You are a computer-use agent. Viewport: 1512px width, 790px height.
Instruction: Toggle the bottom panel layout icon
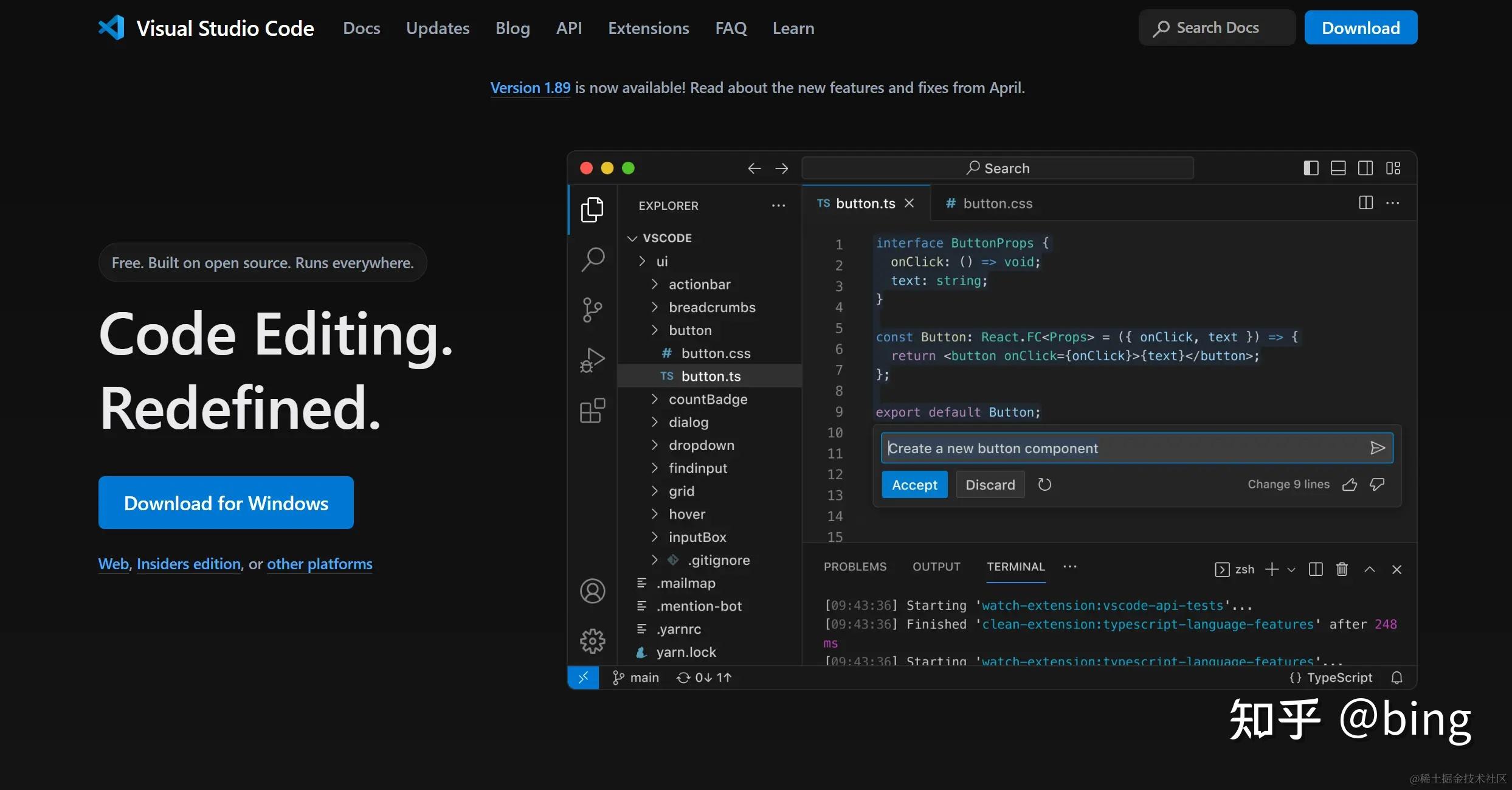coord(1338,168)
